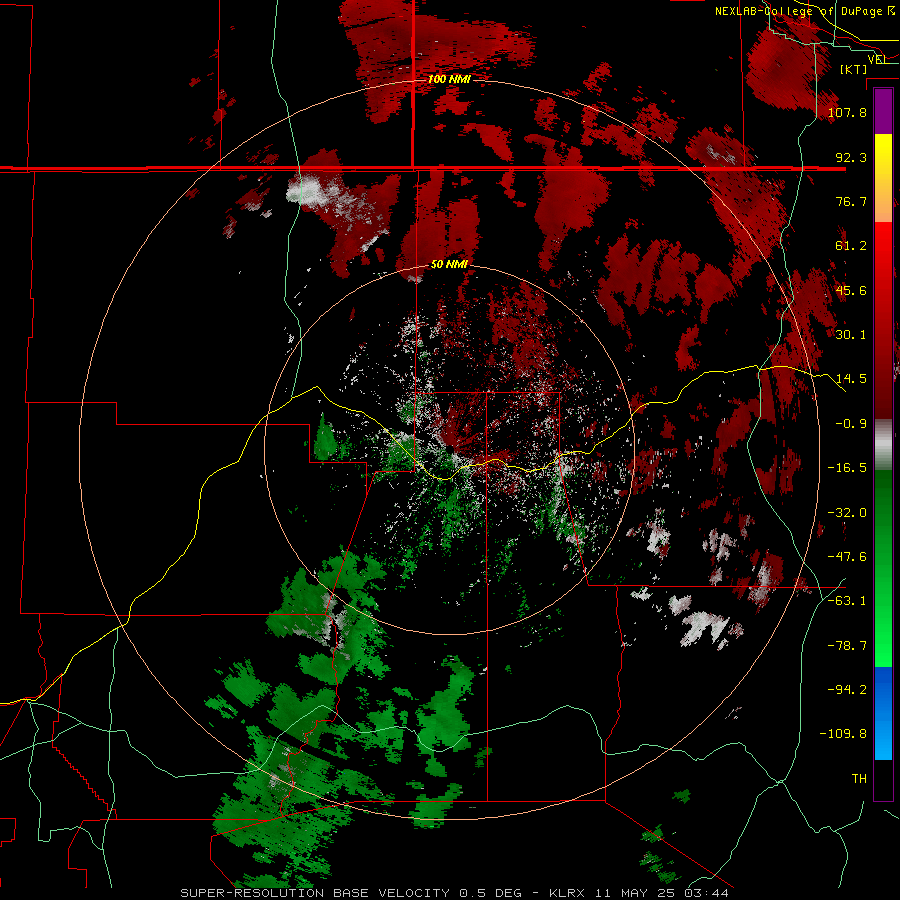Click the TH label on the scale
The image size is (900, 900).
pos(859,778)
